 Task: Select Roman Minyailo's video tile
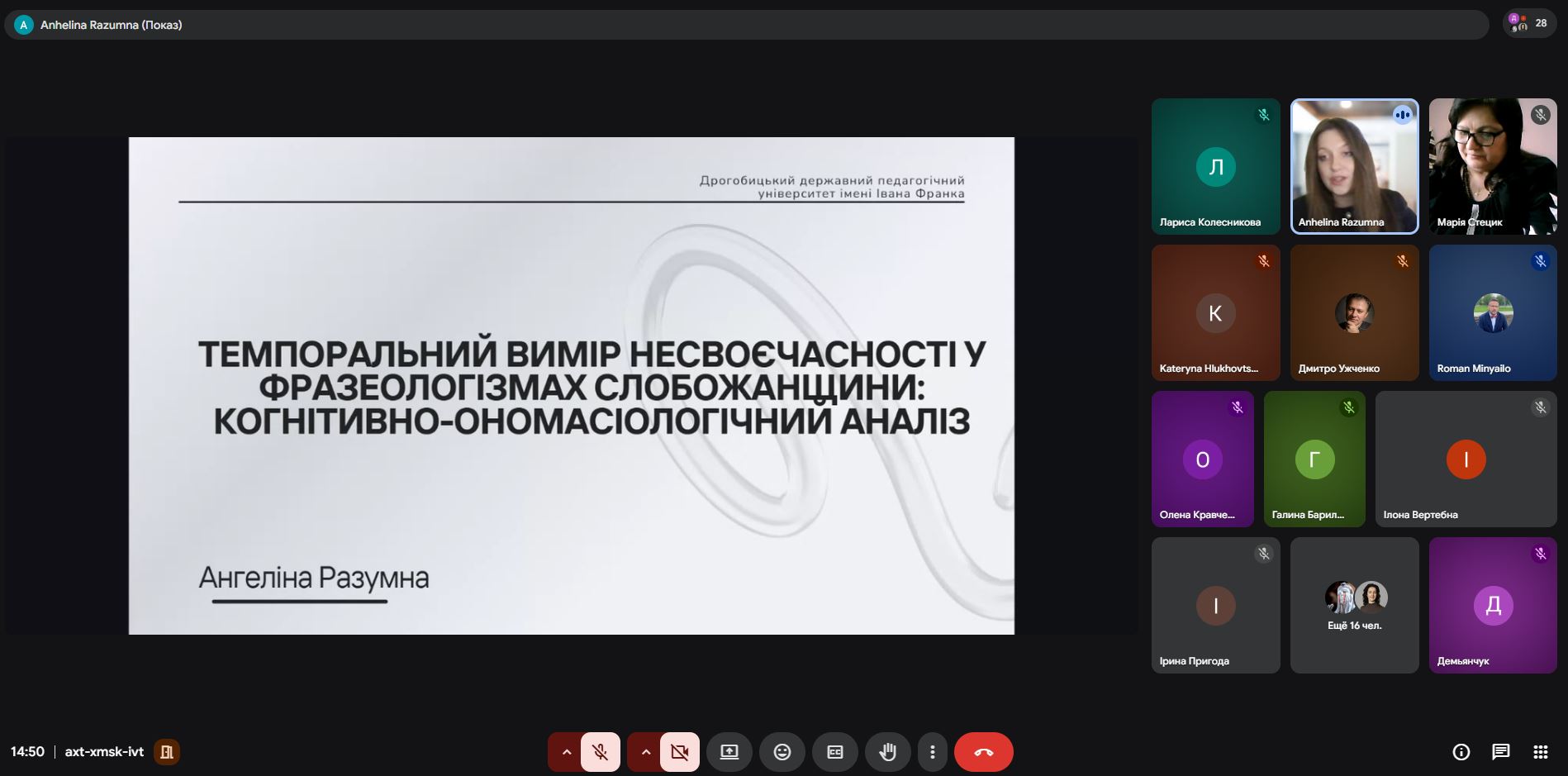[1492, 312]
